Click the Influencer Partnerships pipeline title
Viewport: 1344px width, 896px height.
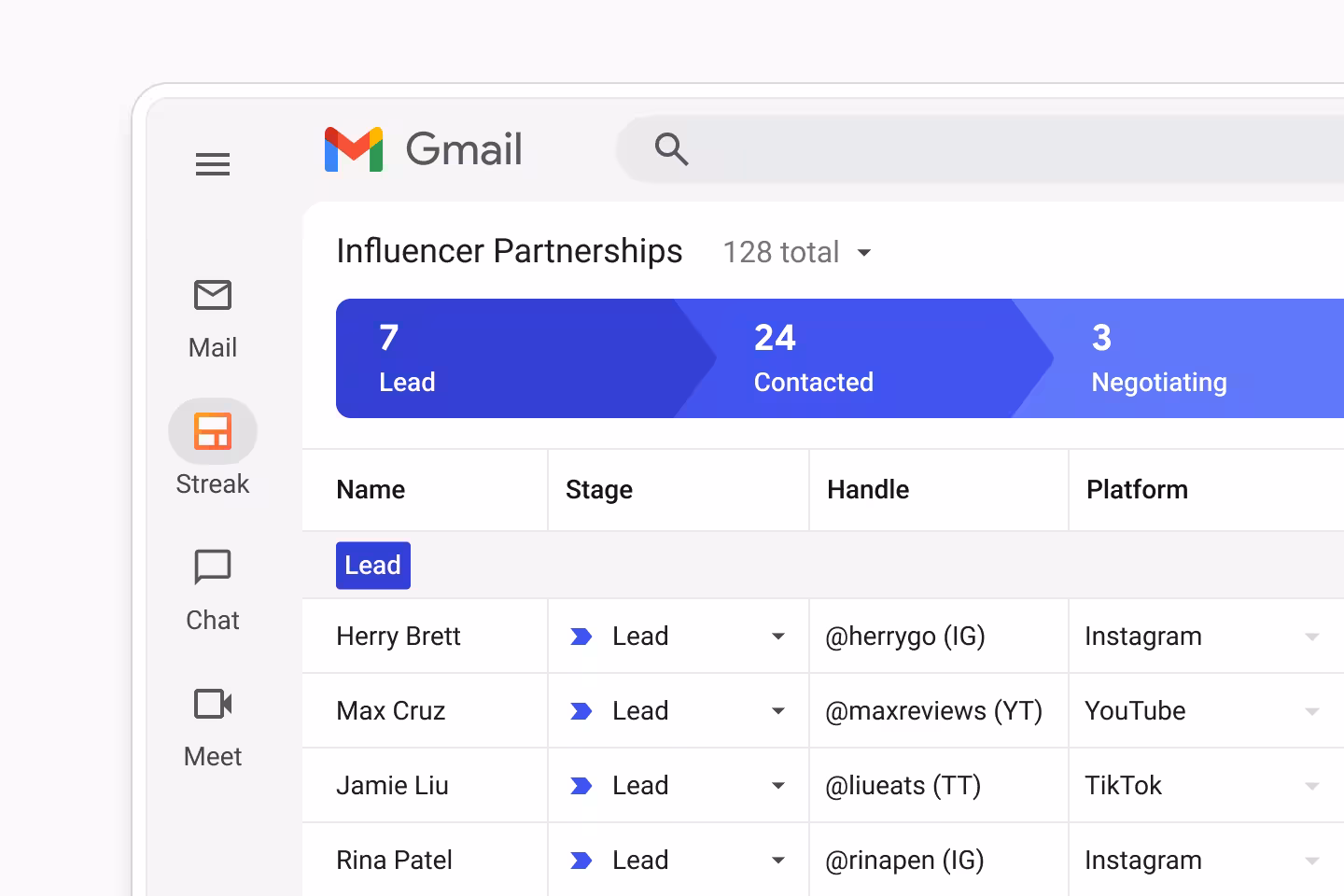510,251
